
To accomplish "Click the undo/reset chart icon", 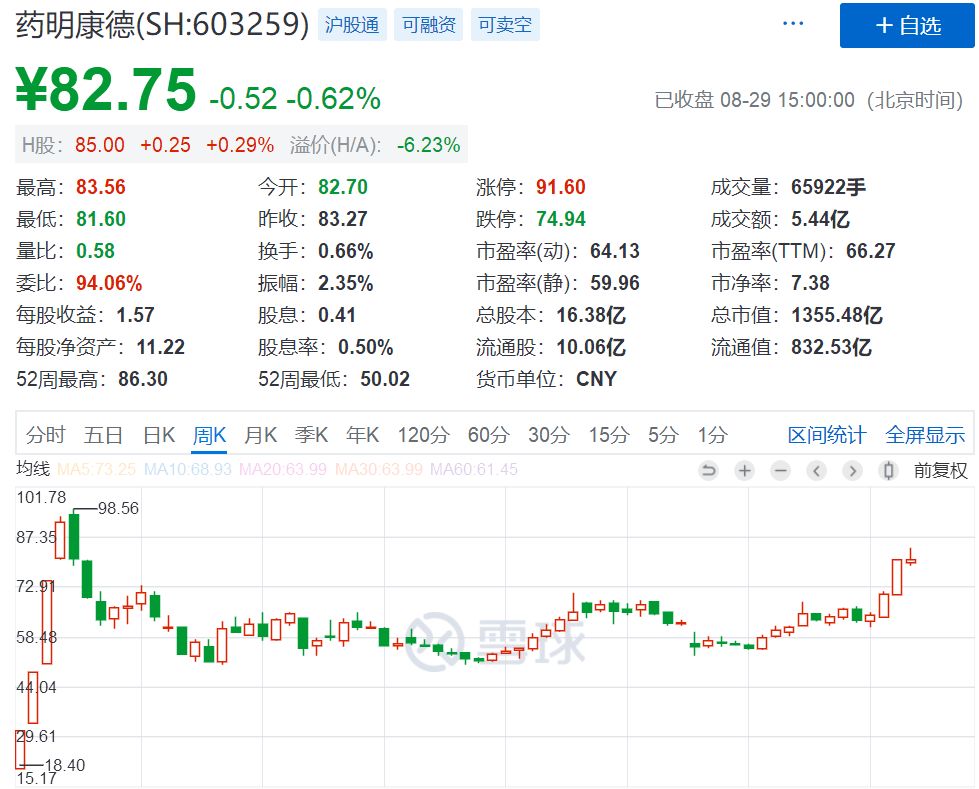I will [709, 470].
